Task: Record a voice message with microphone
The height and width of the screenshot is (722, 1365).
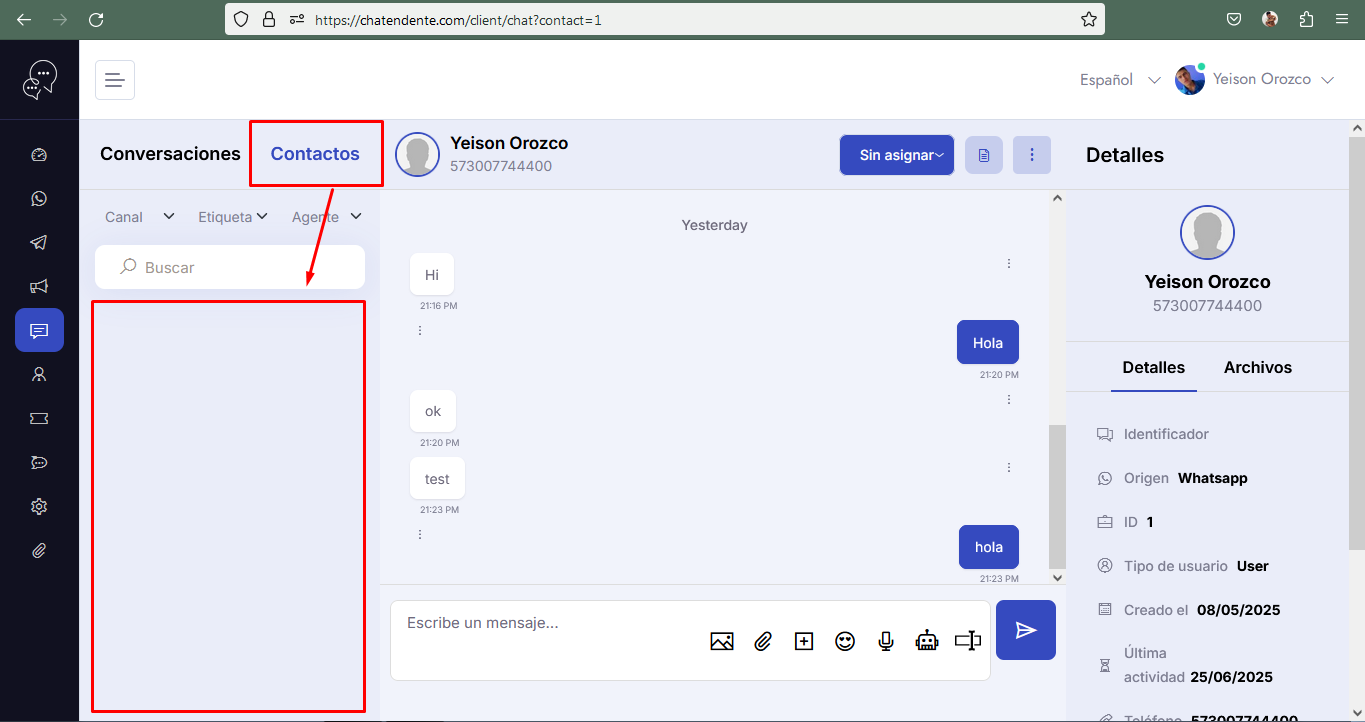Action: click(886, 641)
